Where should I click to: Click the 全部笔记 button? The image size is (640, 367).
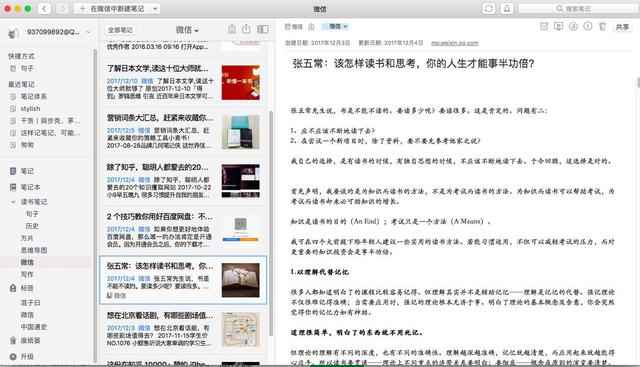120,30
